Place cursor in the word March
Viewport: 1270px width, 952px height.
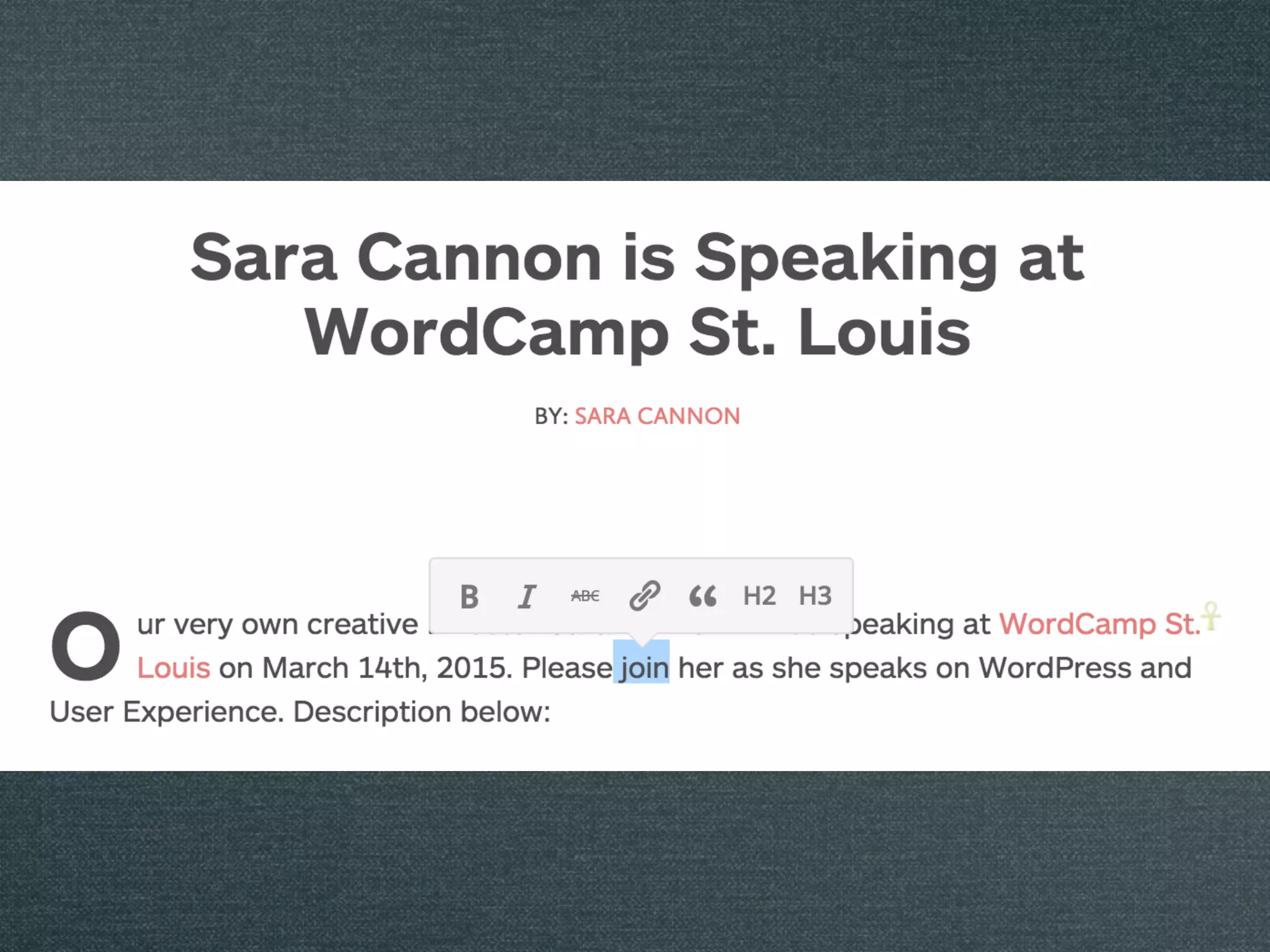pos(306,668)
